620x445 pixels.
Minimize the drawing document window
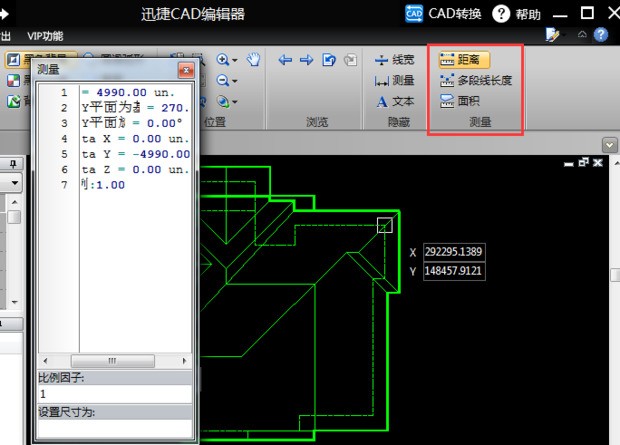coord(569,163)
